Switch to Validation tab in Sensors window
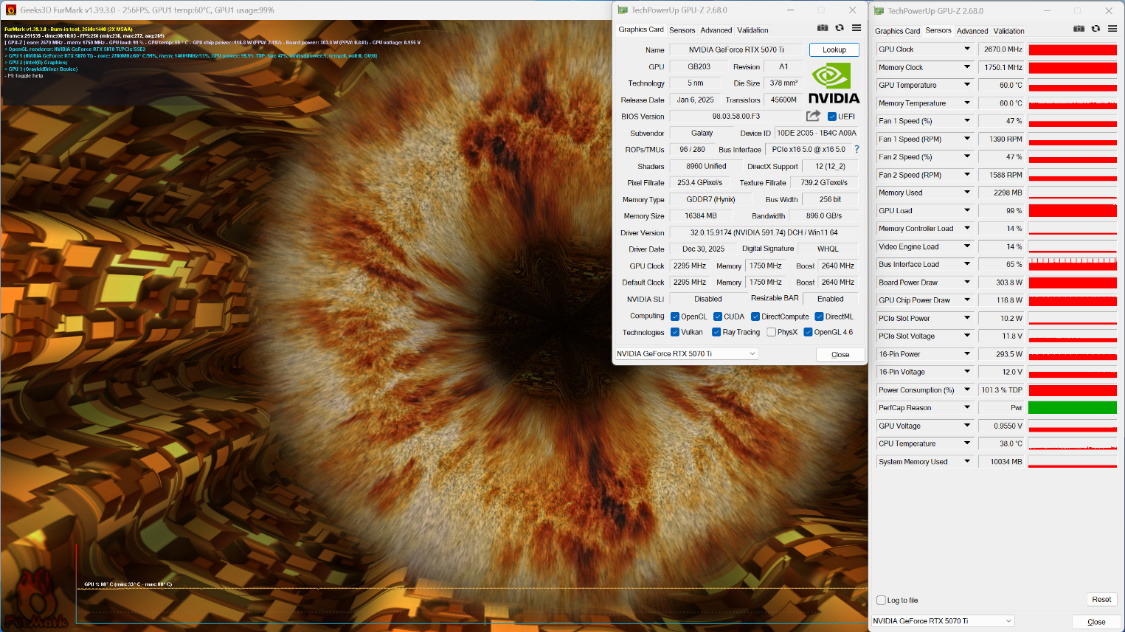 click(1009, 31)
